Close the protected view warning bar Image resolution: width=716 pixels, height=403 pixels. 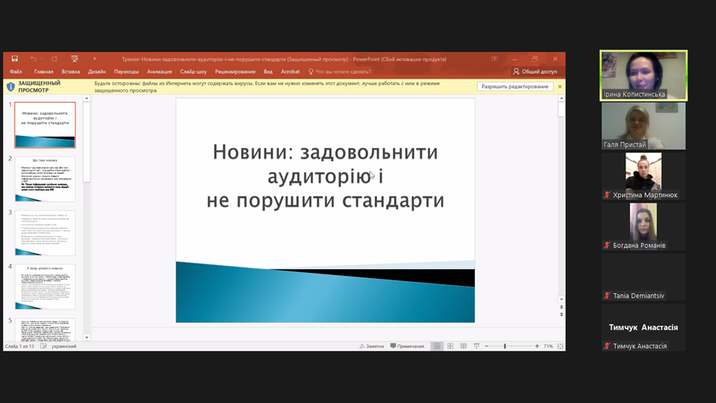coord(560,87)
